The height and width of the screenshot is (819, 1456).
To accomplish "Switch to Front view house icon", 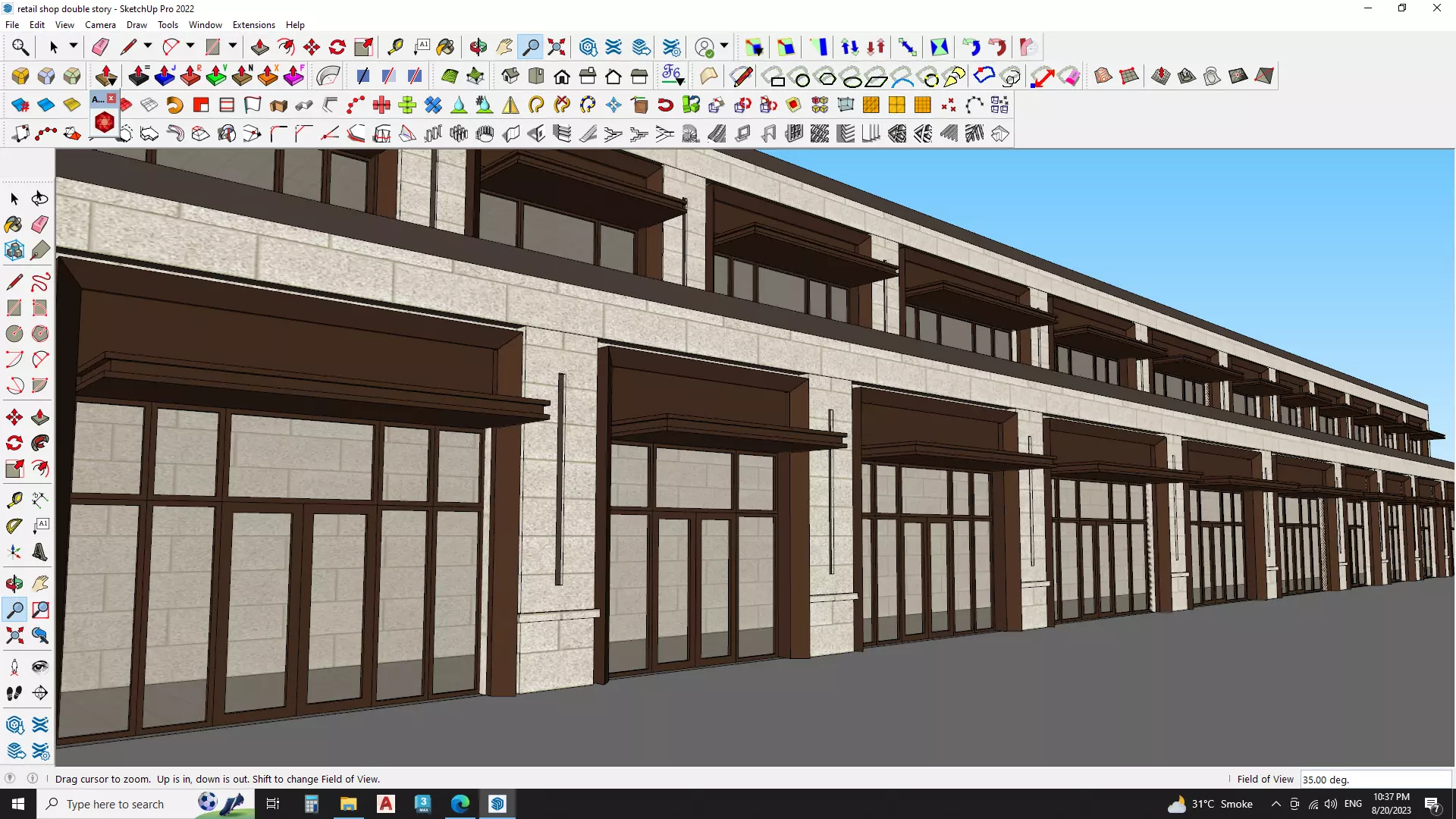I will (562, 76).
